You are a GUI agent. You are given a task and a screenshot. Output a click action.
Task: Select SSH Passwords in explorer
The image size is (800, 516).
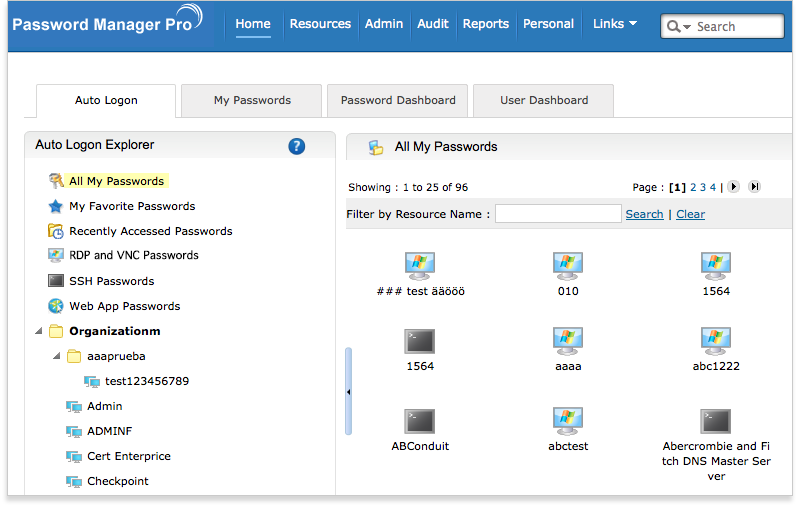(111, 281)
